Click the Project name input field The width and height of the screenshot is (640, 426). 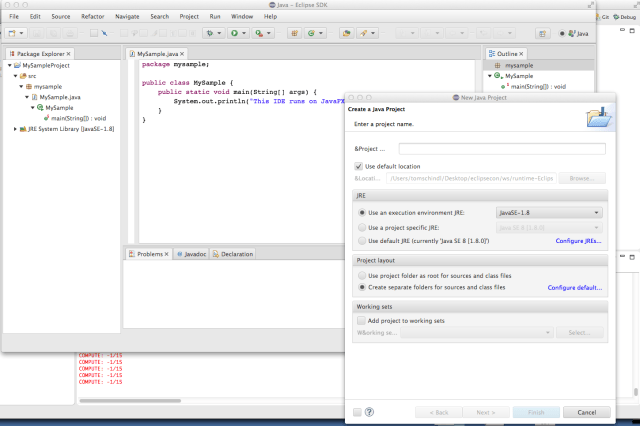click(503, 148)
